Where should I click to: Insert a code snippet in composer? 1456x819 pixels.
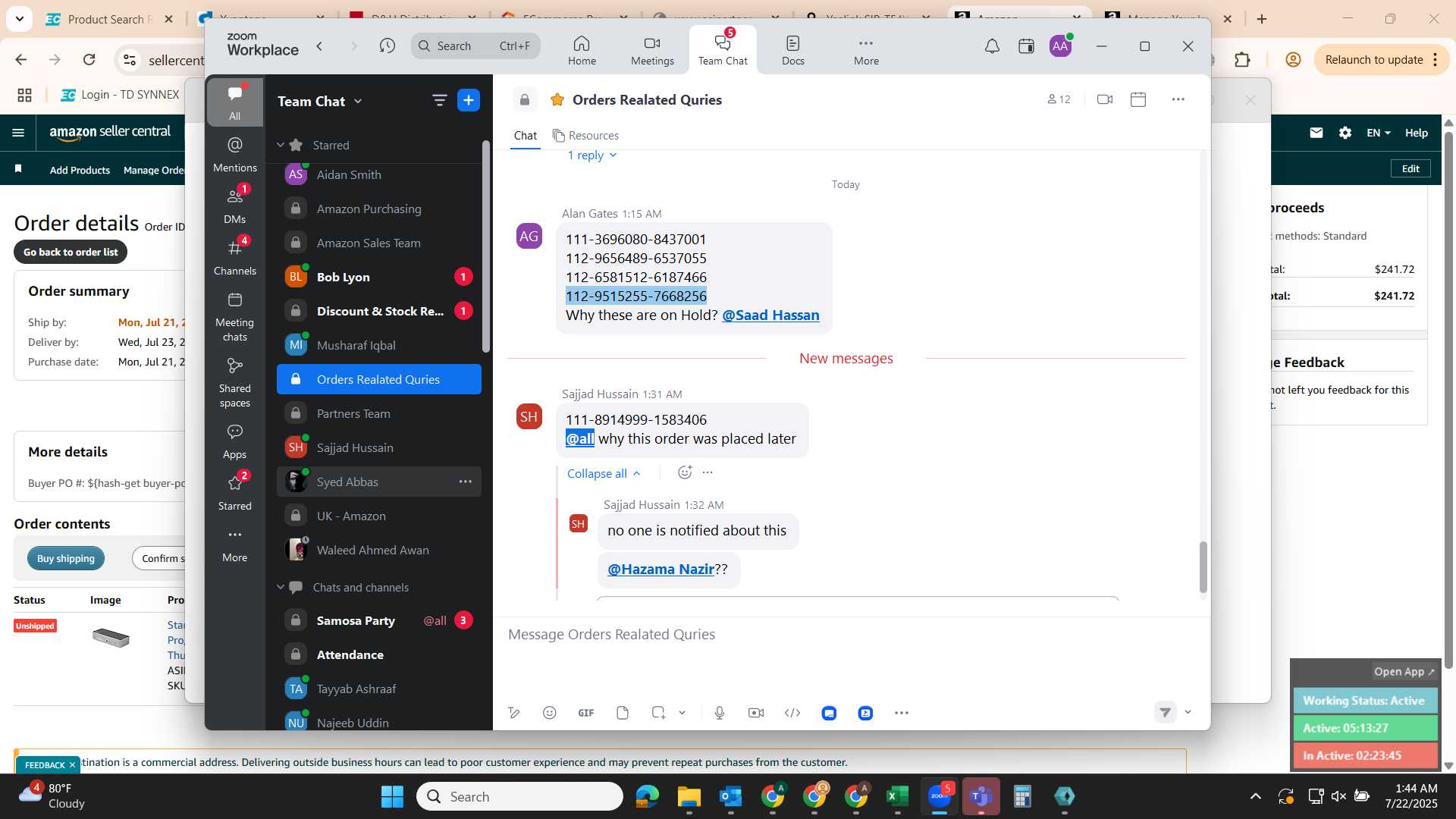[792, 713]
